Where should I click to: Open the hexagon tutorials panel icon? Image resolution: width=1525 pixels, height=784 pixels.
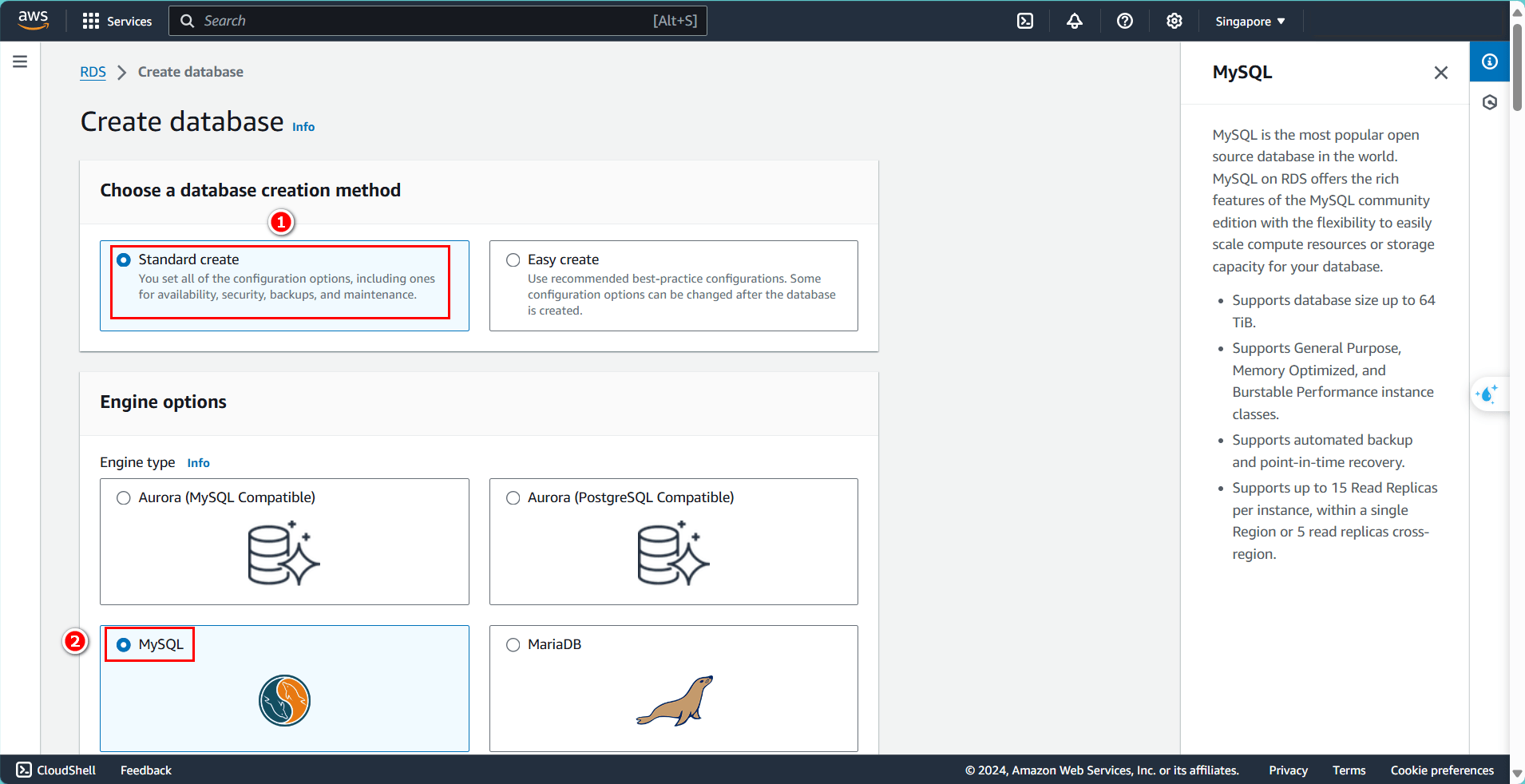click(1490, 102)
